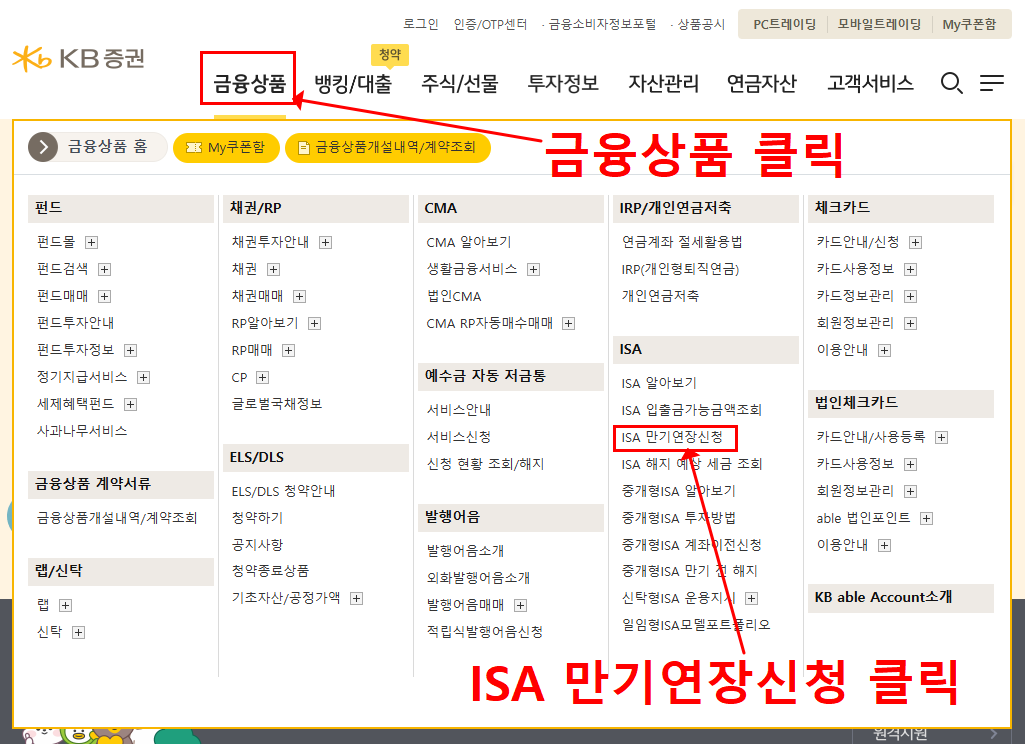Open 중개형ISA 계좌이전신청

click(x=692, y=545)
